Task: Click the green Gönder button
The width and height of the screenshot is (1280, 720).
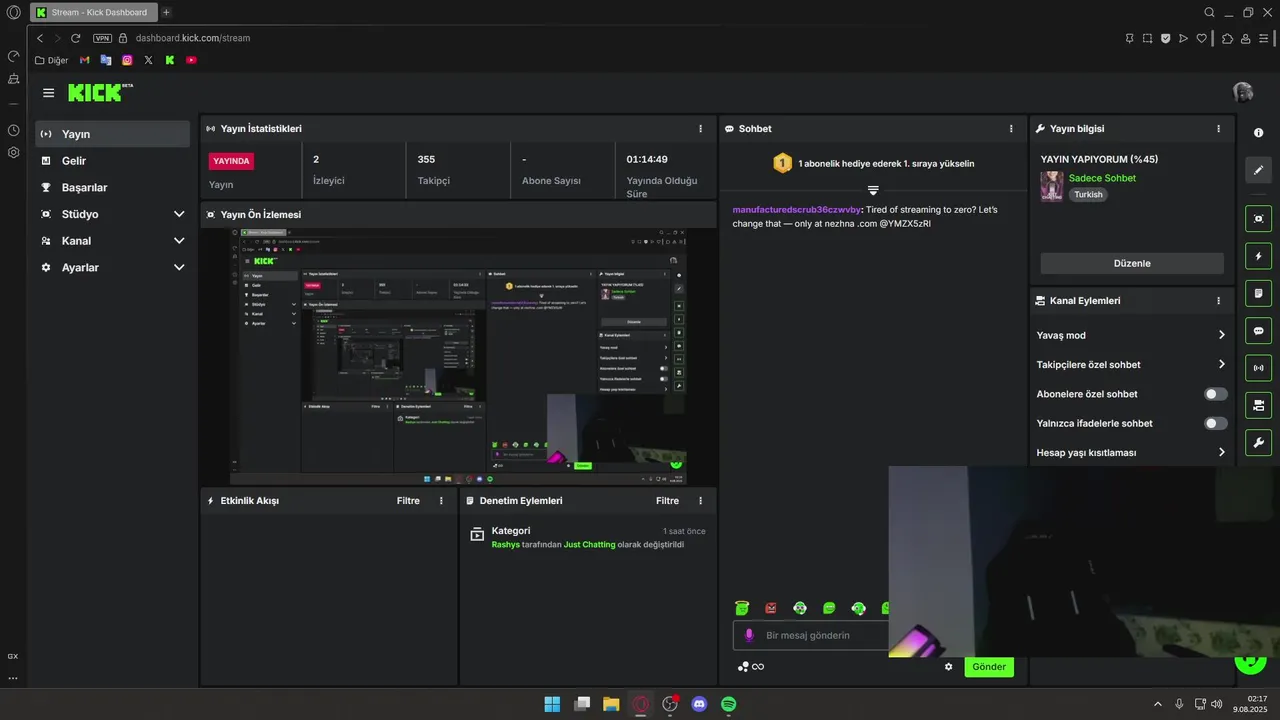Action: coord(989,667)
